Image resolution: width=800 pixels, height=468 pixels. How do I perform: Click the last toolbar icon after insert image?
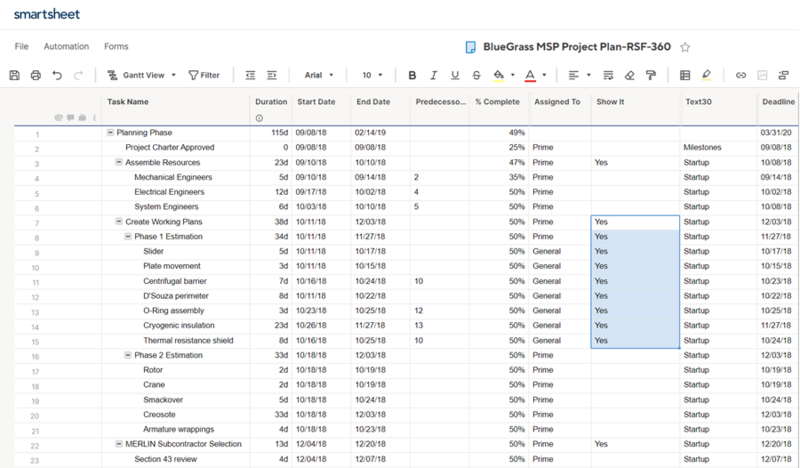click(784, 75)
